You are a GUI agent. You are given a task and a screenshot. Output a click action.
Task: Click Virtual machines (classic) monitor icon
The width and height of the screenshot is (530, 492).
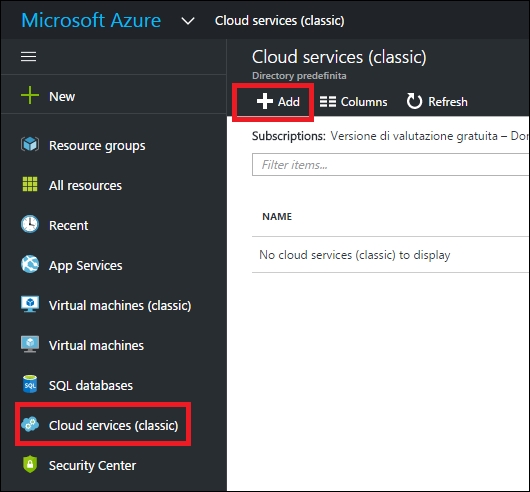(x=30, y=304)
